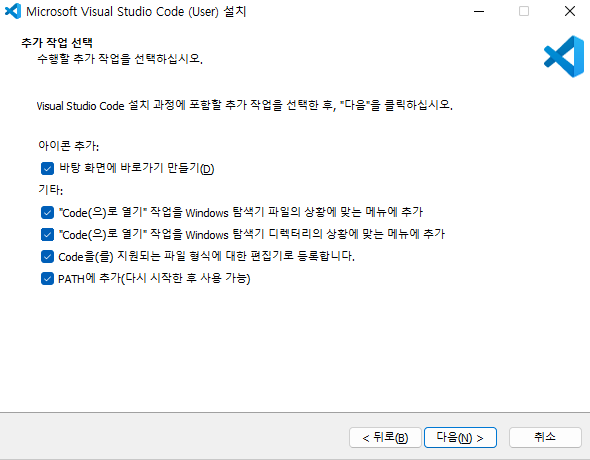Image resolution: width=590 pixels, height=460 pixels.
Task: Click the 수행할 추가 작업을 선택하십시오 subtitle
Action: click(120, 59)
